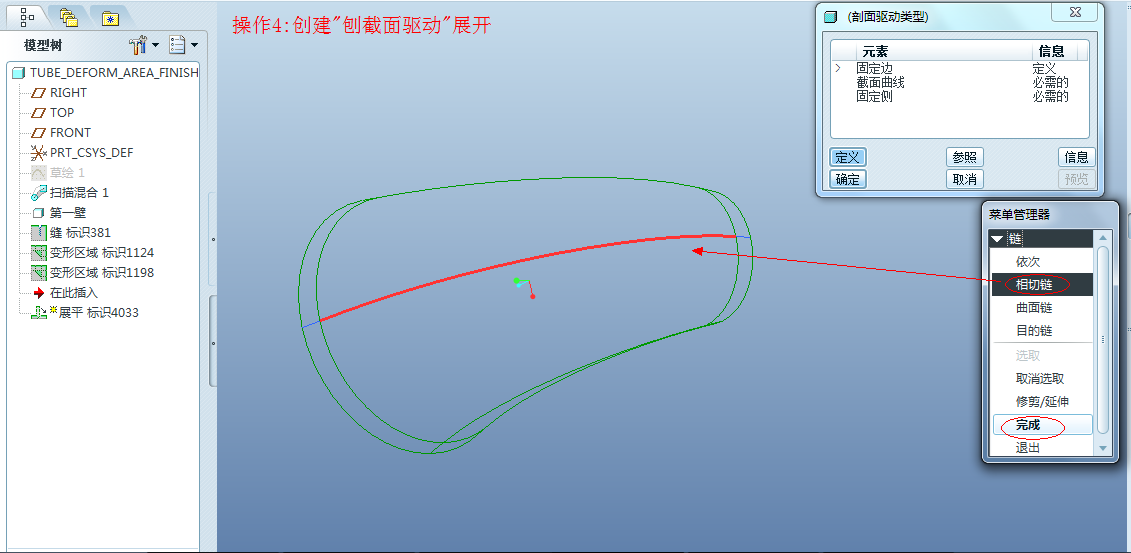Screen dimensions: 1131x553
Task: Click menu manager scrollbar down arrow
Action: [x=1101, y=448]
